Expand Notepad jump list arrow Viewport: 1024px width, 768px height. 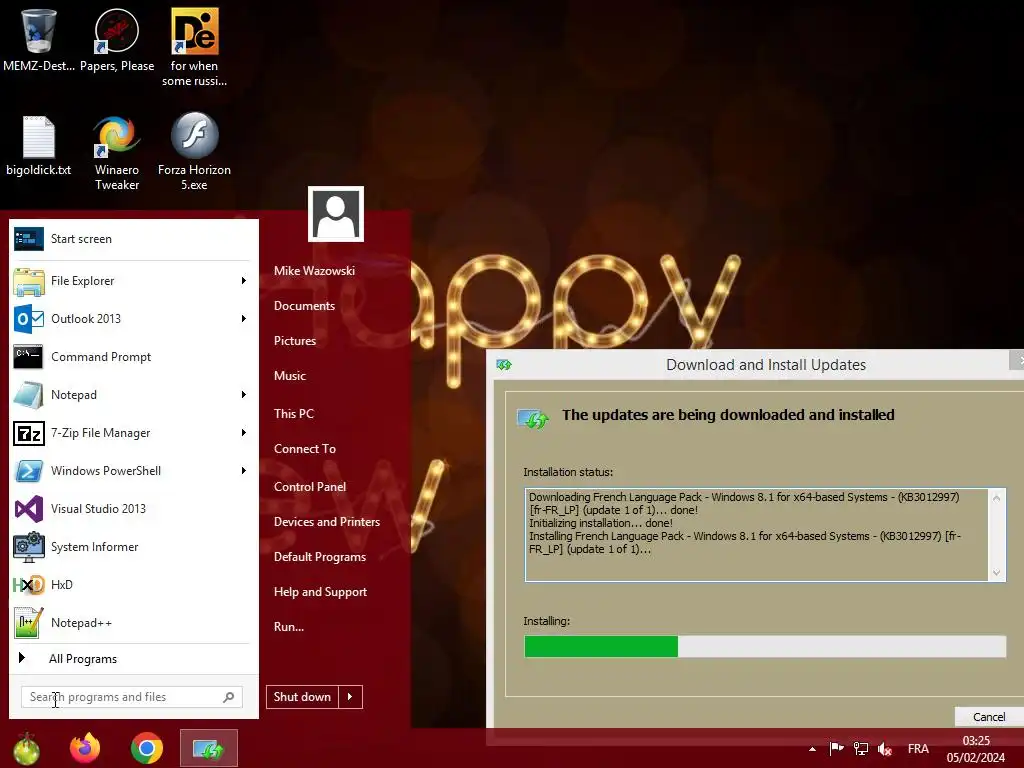coord(244,394)
